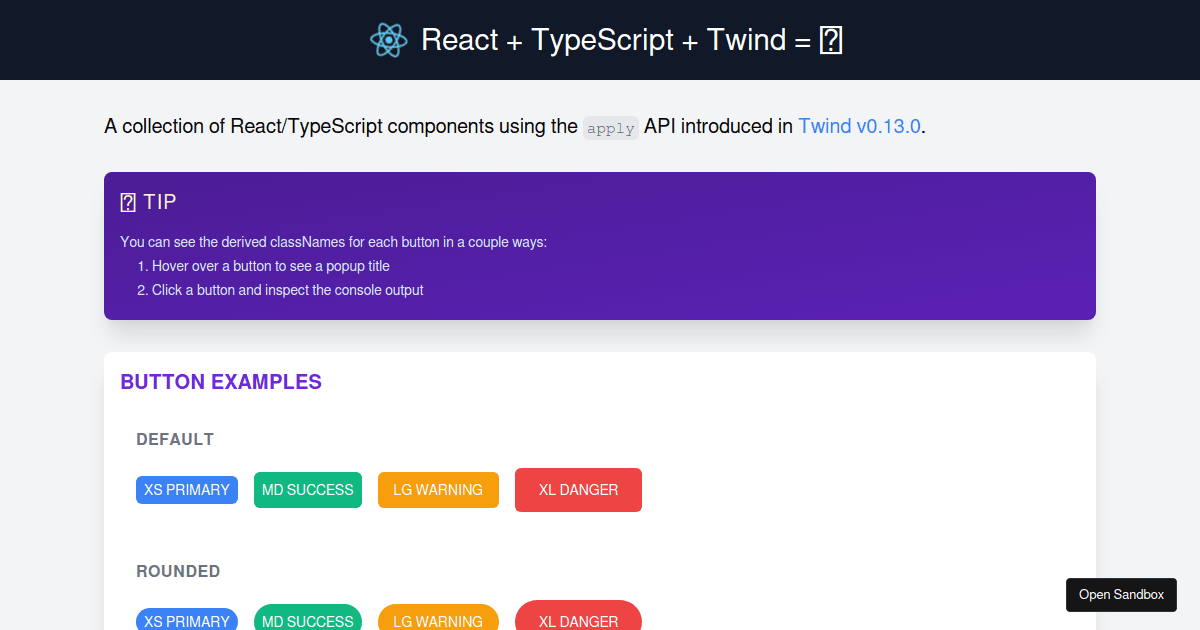
Task: Click the DEFAULT section label
Action: (x=175, y=439)
